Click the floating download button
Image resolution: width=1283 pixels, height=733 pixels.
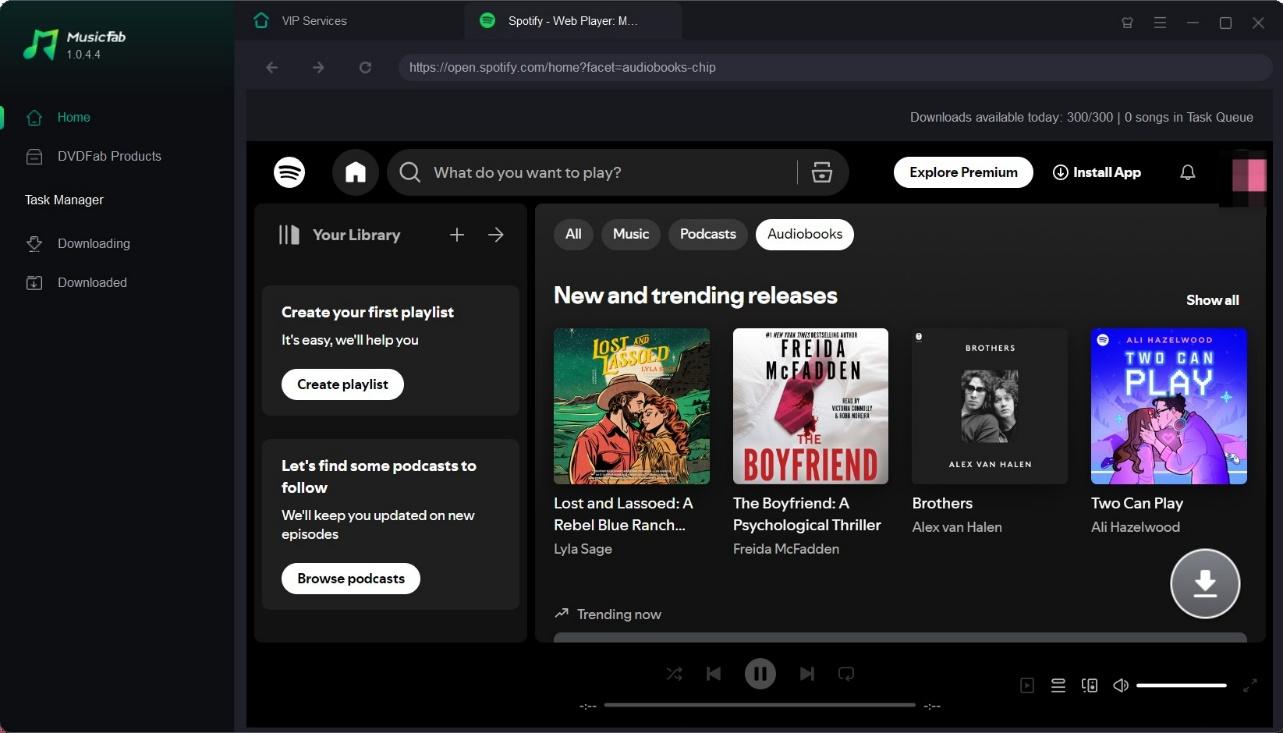click(x=1205, y=584)
